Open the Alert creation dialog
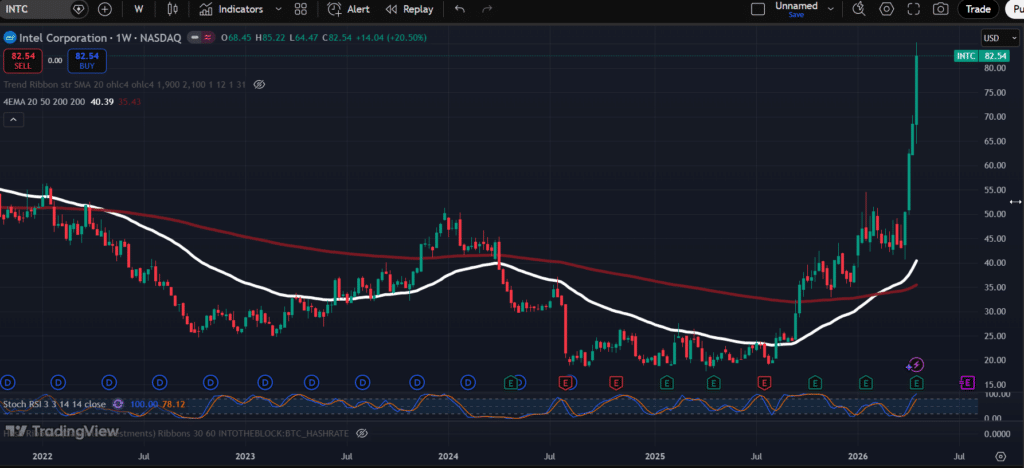The width and height of the screenshot is (1024, 468). click(x=349, y=9)
